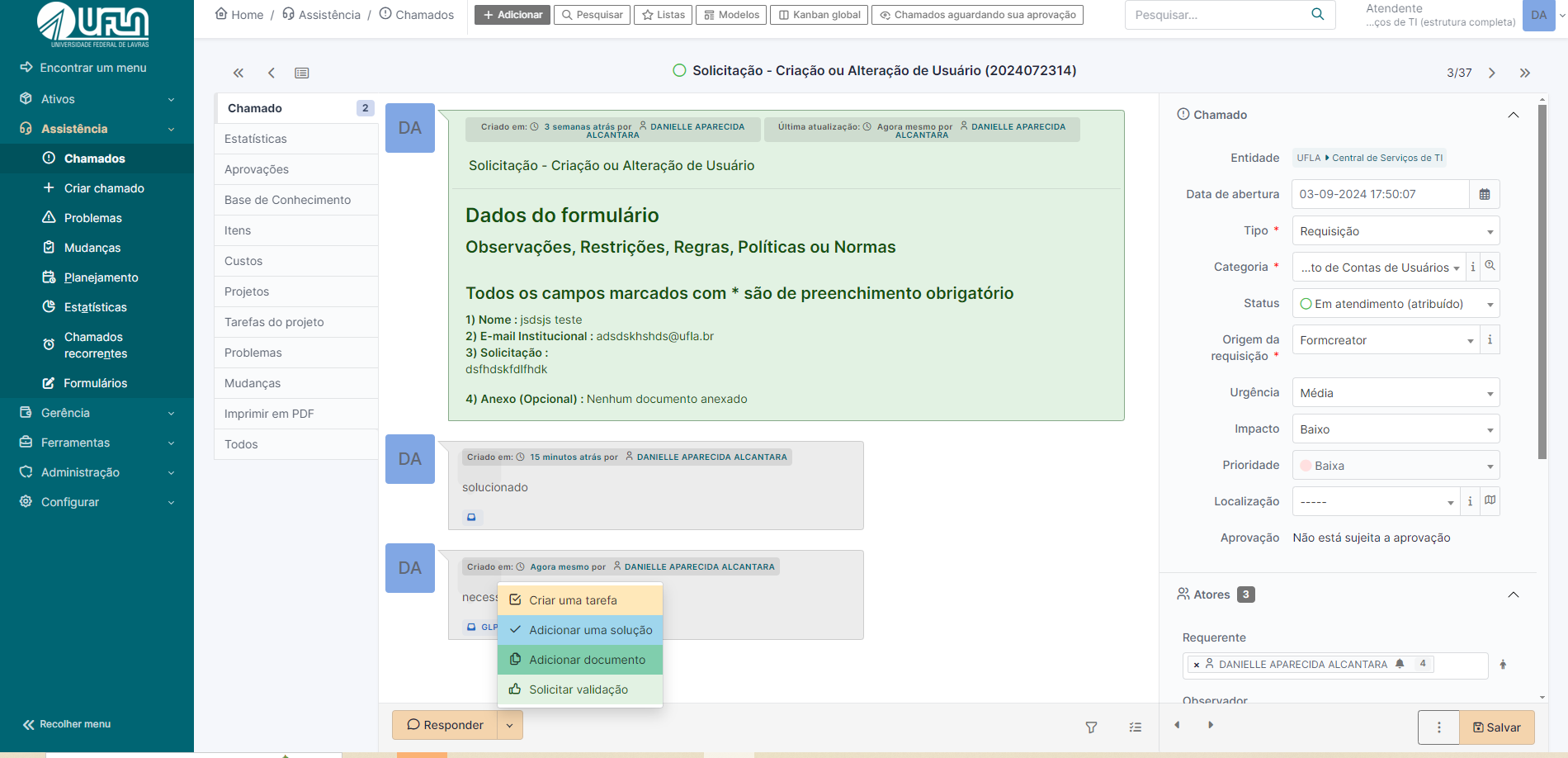Open Chamados aguardando sua aprovação
This screenshot has height=758, width=1568.
(977, 15)
